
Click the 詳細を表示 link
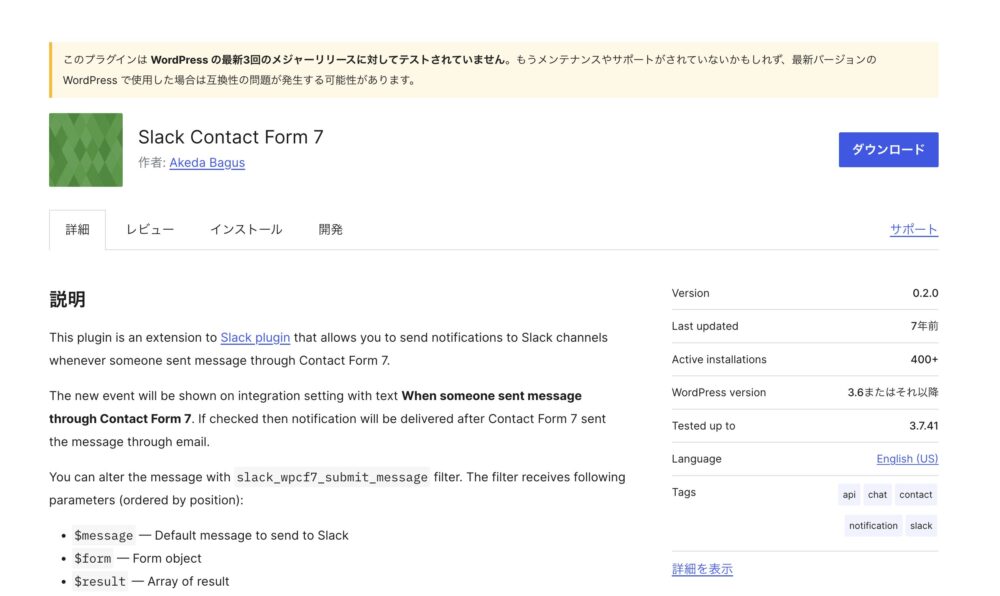[702, 569]
